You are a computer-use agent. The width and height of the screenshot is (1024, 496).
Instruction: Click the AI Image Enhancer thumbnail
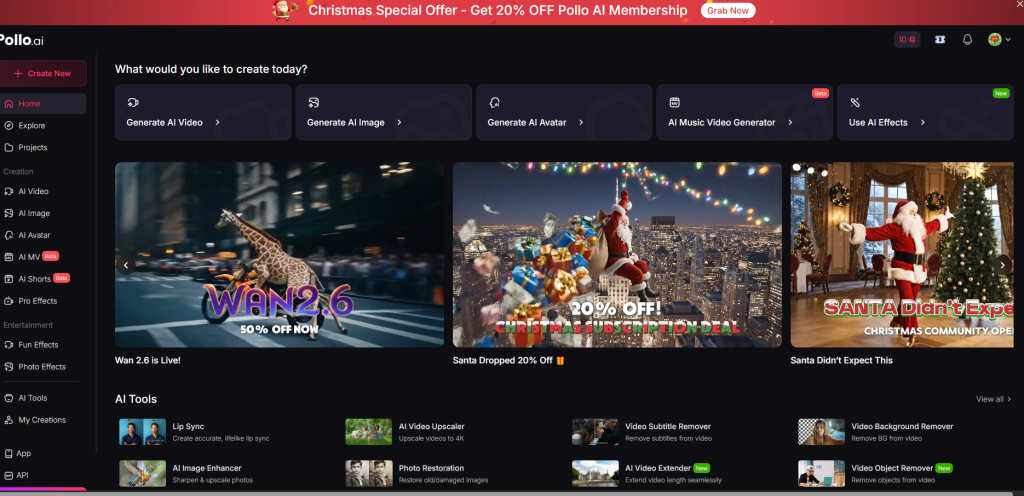142,474
